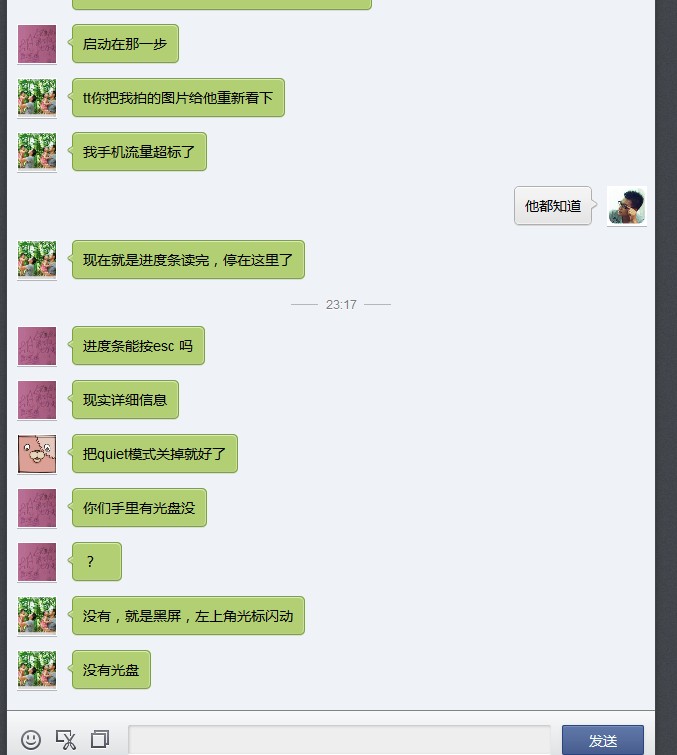This screenshot has width=677, height=755.
Task: Click the 没有，就是黑屏 message bubble
Action: click(188, 615)
